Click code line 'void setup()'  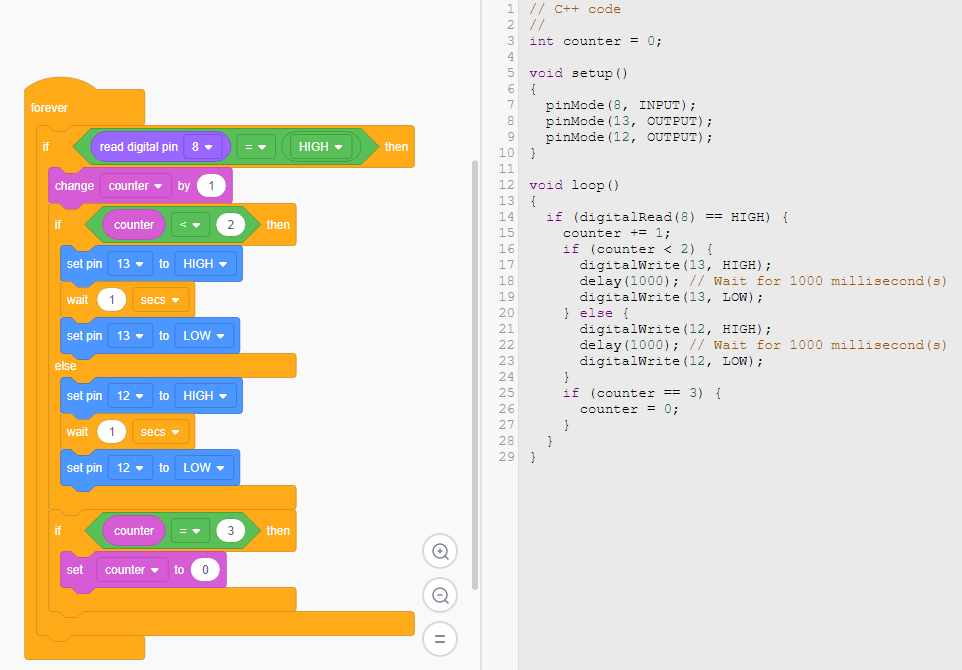click(579, 73)
